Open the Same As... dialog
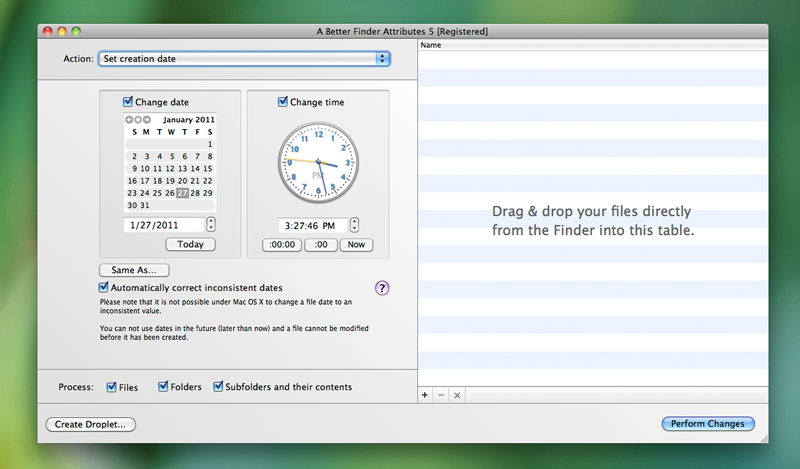Image resolution: width=800 pixels, height=469 pixels. point(134,270)
